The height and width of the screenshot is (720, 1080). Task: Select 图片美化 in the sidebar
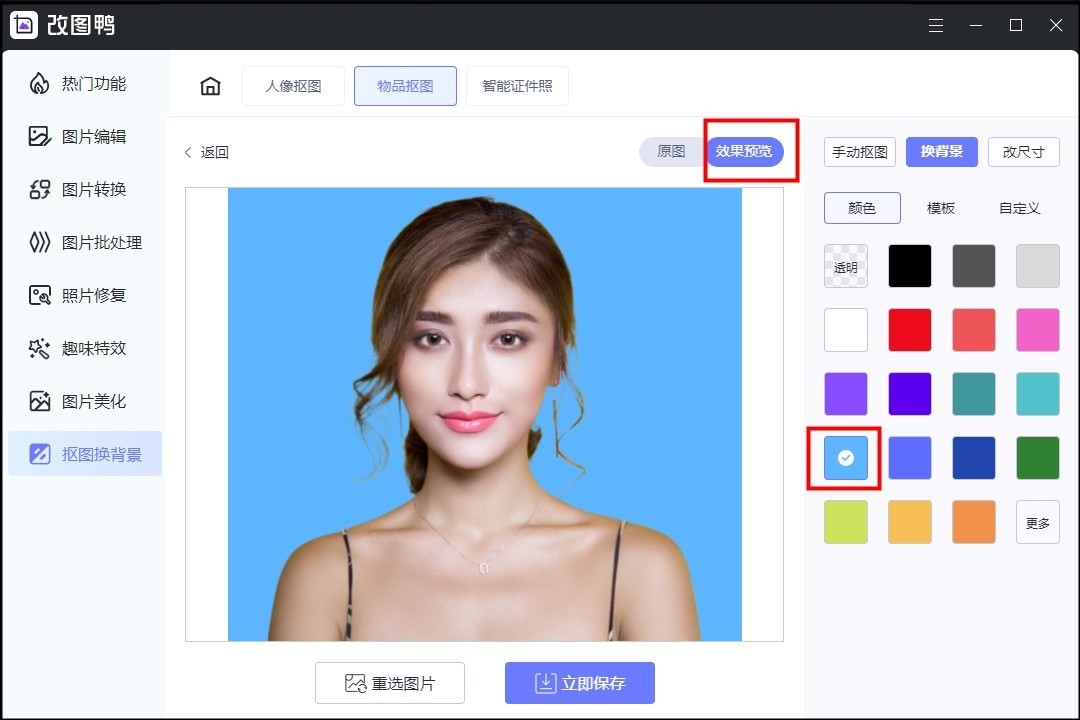pyautogui.click(x=85, y=400)
